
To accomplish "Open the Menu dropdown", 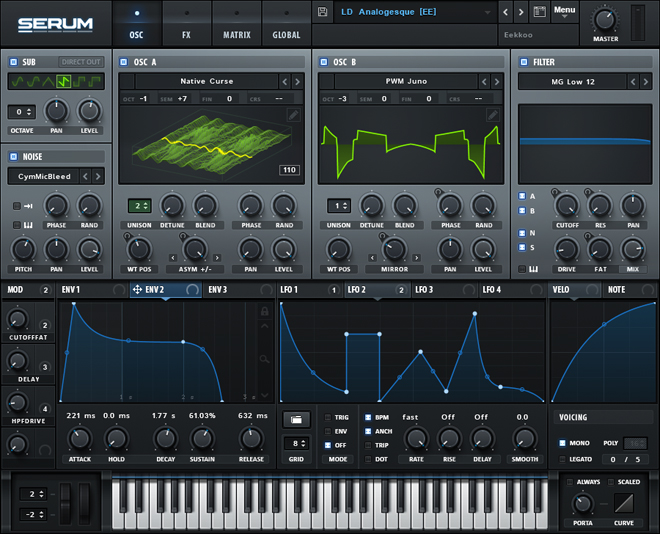I will pos(565,12).
